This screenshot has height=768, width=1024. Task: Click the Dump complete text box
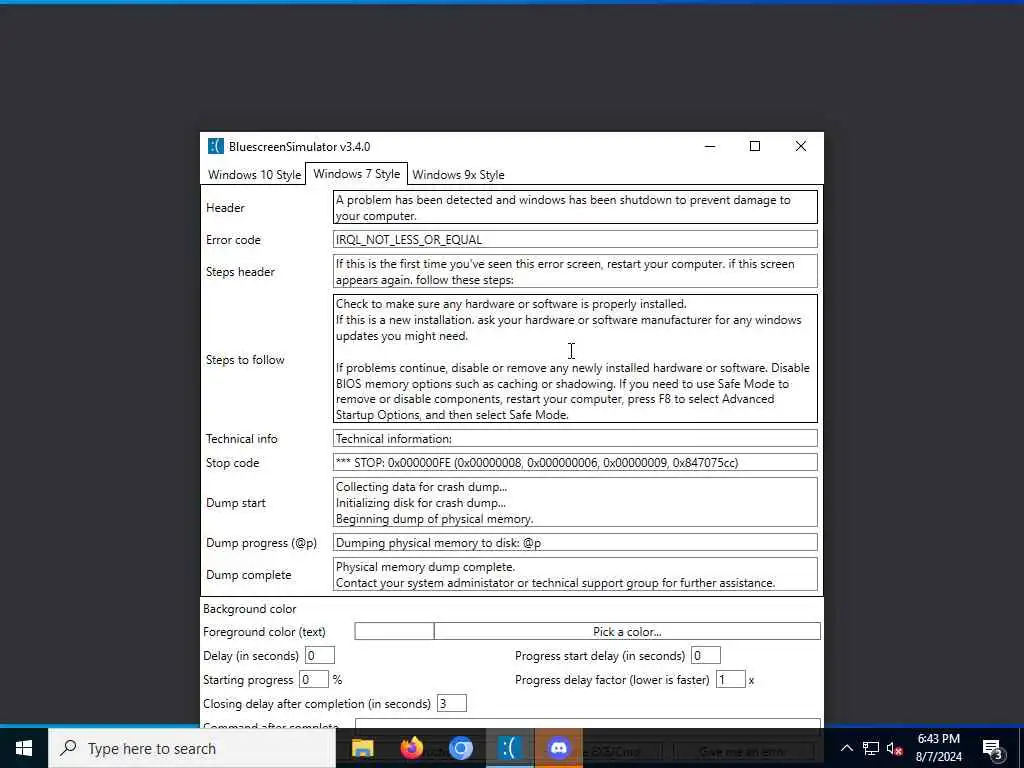coord(575,575)
